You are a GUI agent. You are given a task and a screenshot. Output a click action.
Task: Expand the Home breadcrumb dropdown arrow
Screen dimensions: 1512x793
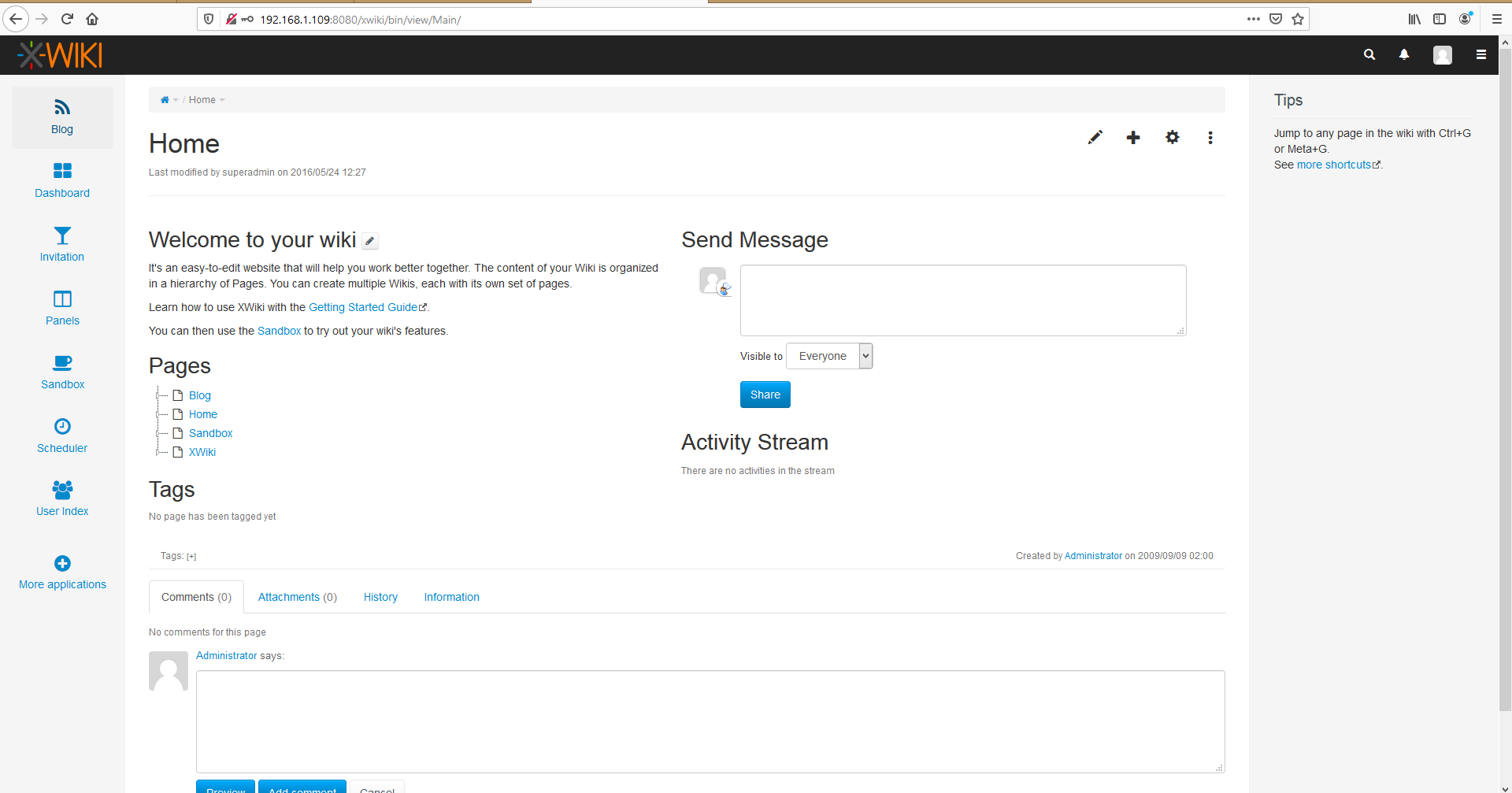[x=223, y=100]
